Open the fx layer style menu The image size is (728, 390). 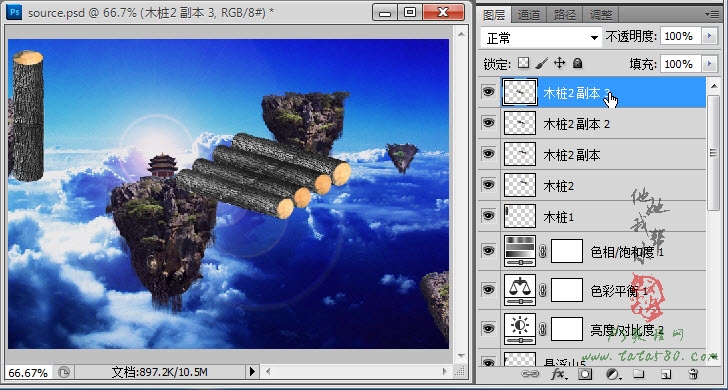tap(559, 374)
